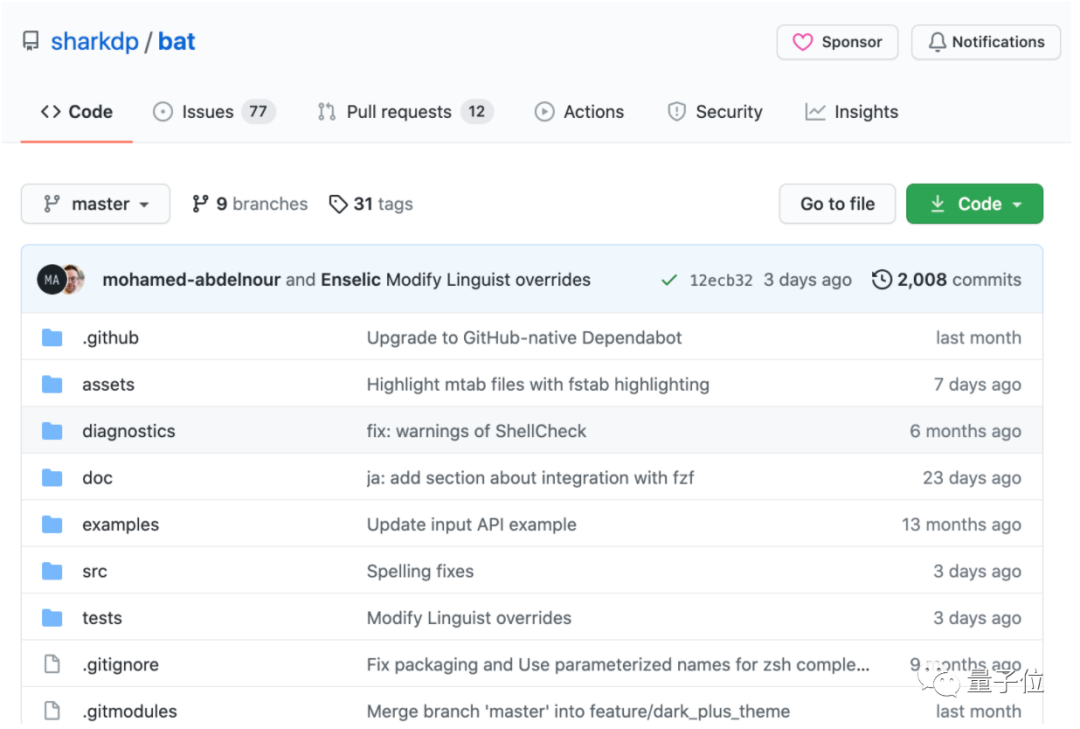1080x729 pixels.
Task: Open 'Upgrade to GitHub-native Dependabot' commit message
Action: pyautogui.click(x=524, y=338)
